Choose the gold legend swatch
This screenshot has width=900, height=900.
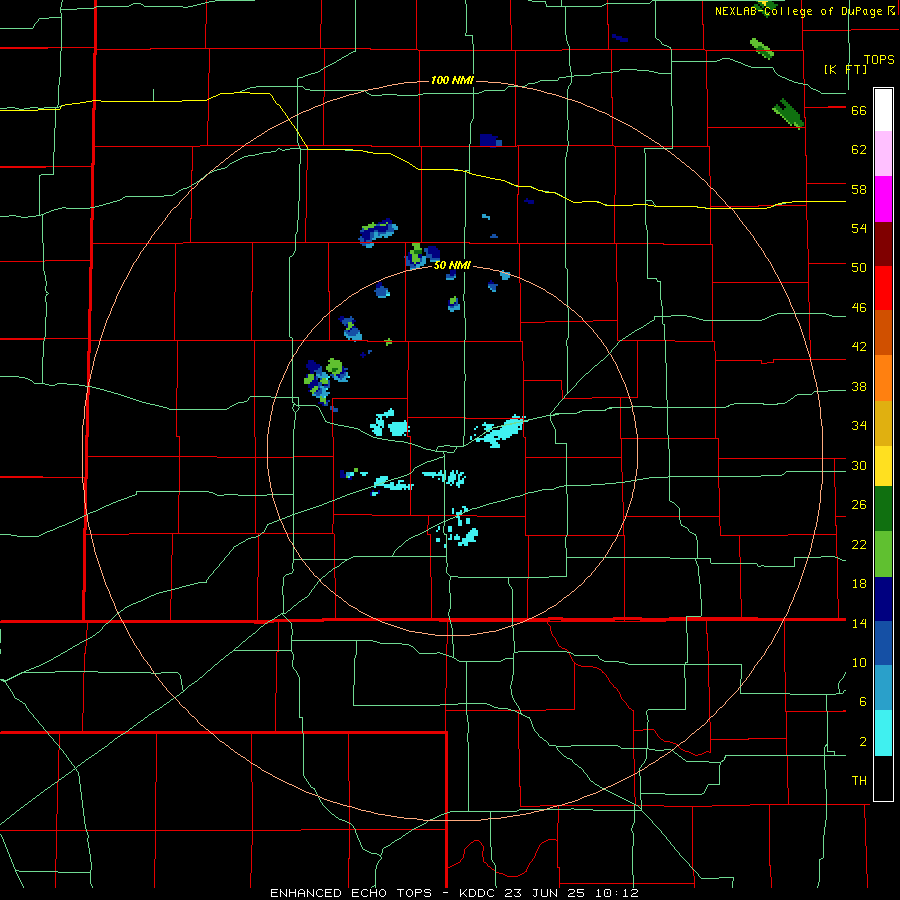(883, 423)
